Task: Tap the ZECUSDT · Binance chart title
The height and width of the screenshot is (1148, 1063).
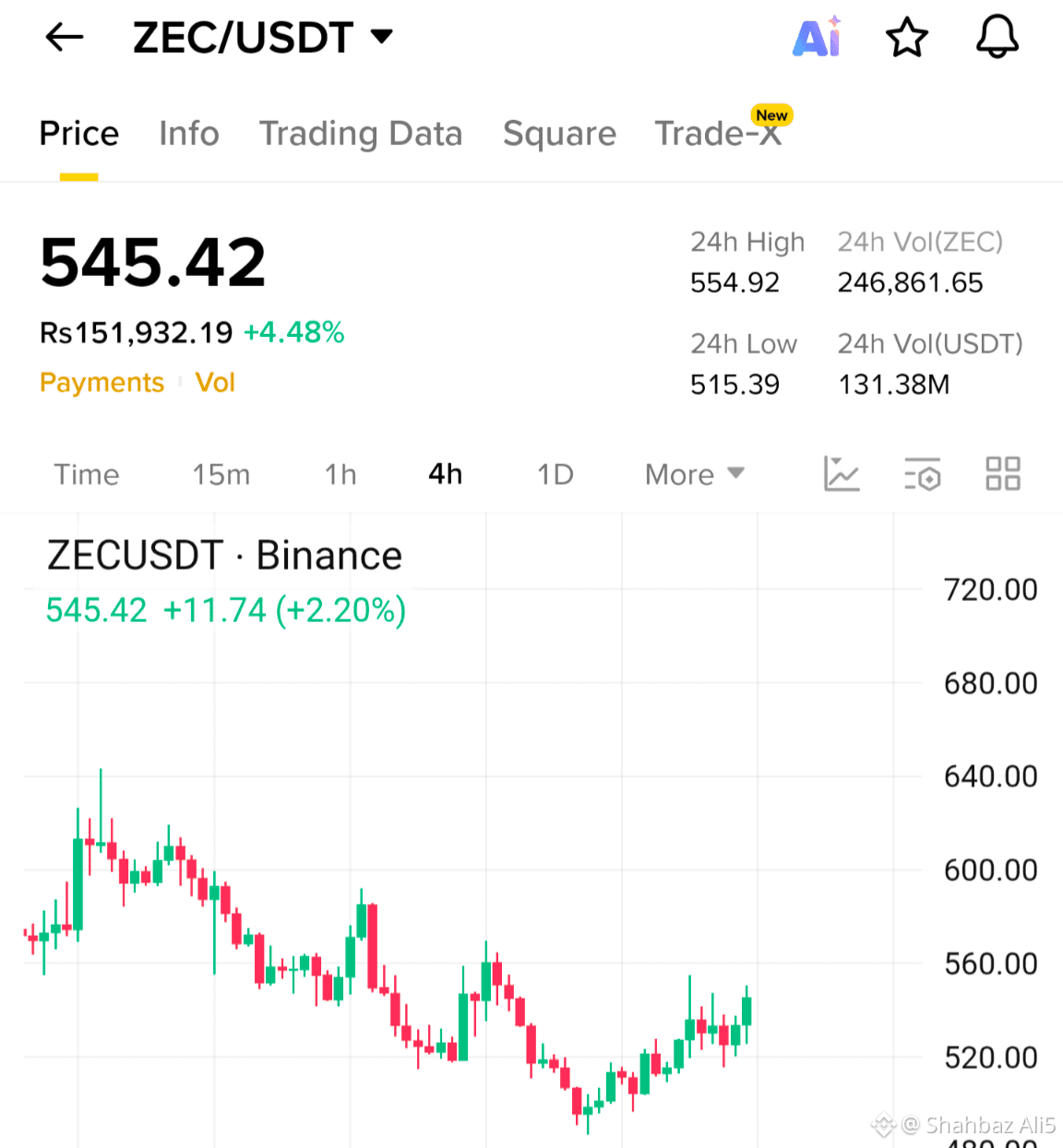Action: (225, 556)
